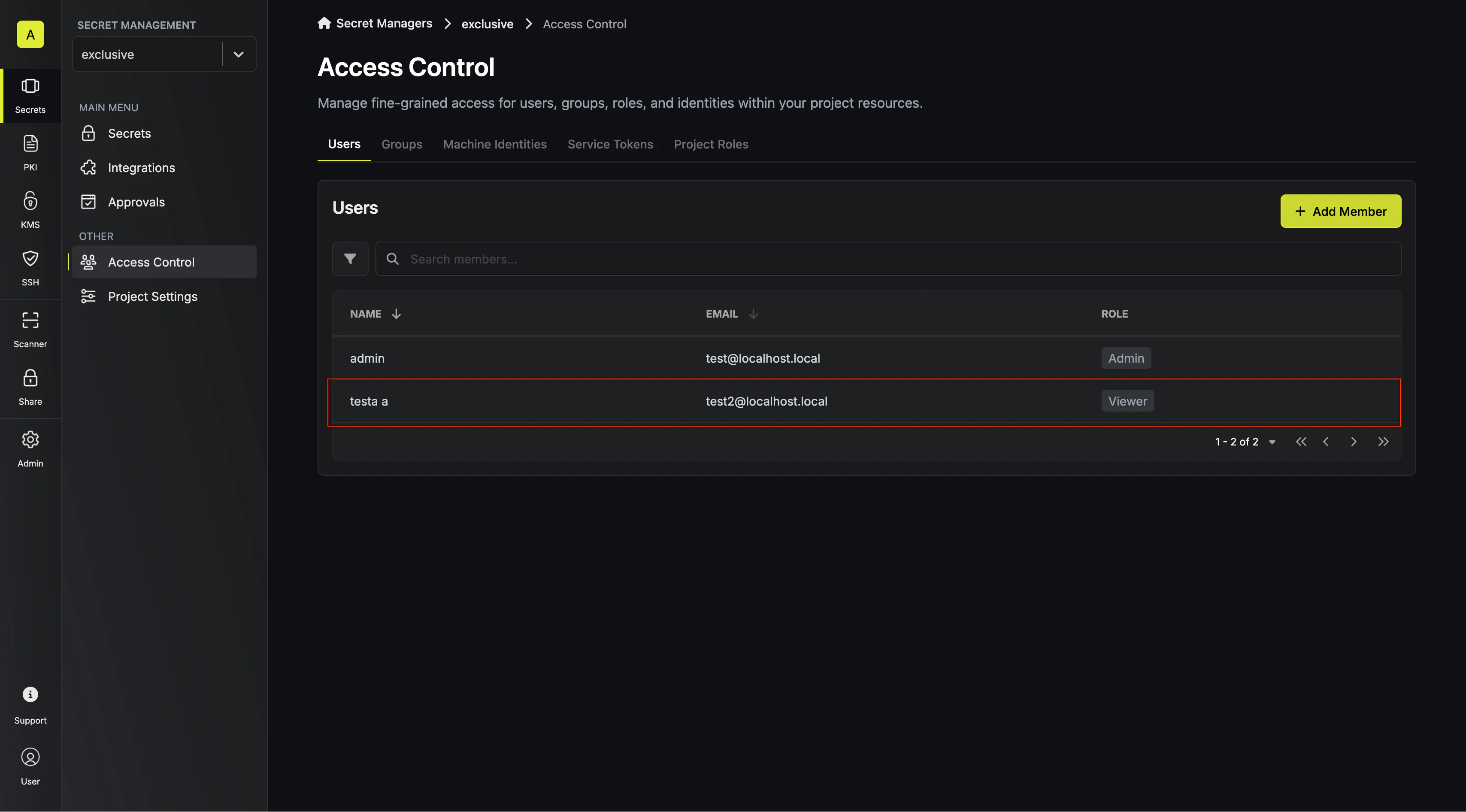Switch to the Users tab
1466x812 pixels.
coord(344,144)
